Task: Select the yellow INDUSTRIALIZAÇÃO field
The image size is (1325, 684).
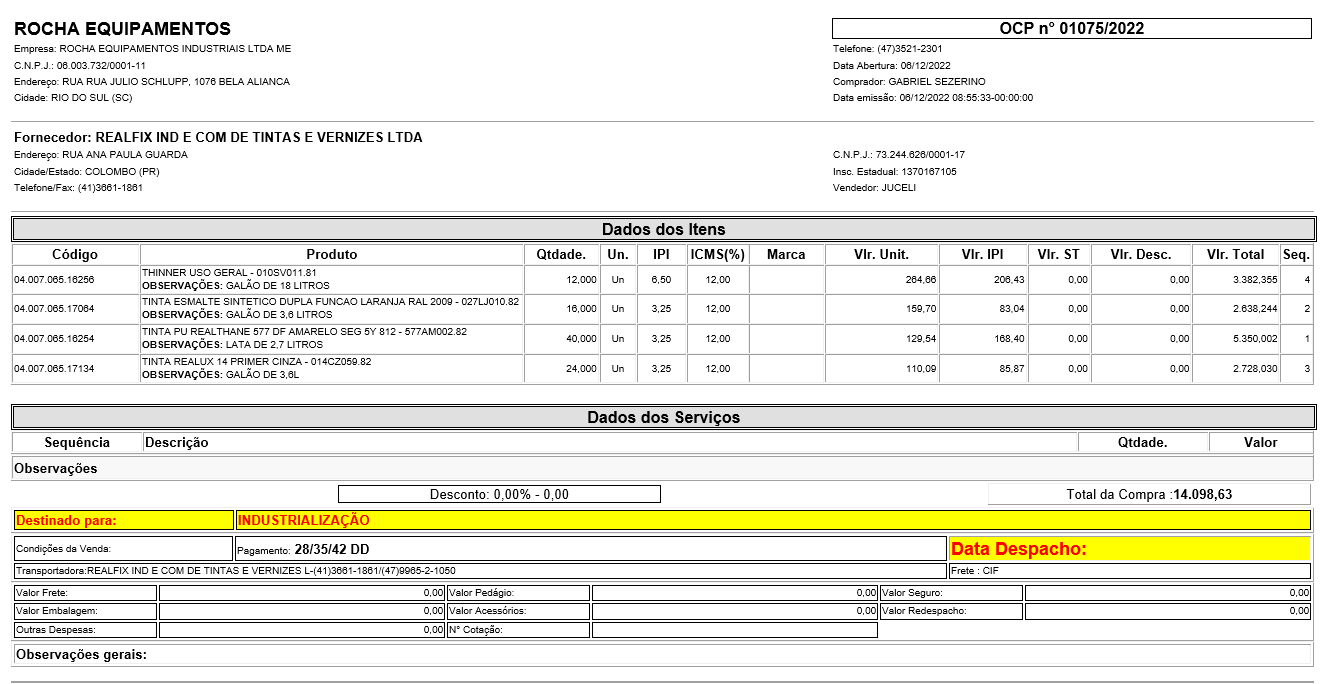Action: tap(772, 520)
